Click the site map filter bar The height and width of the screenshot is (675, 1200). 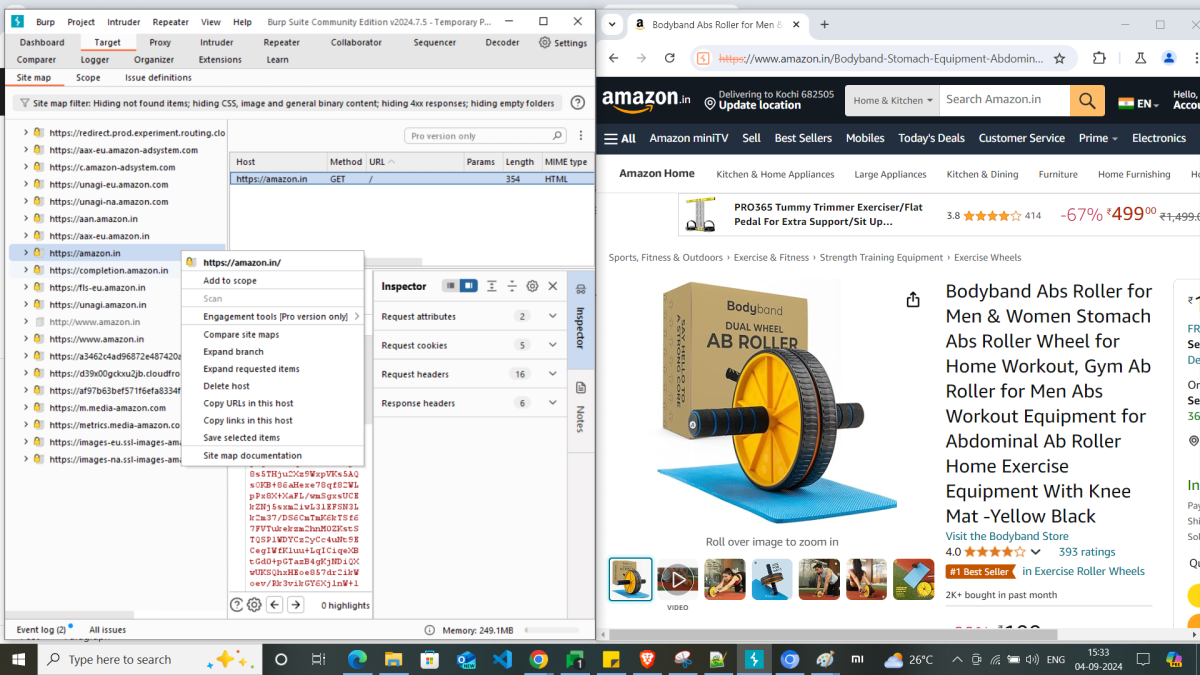[286, 103]
